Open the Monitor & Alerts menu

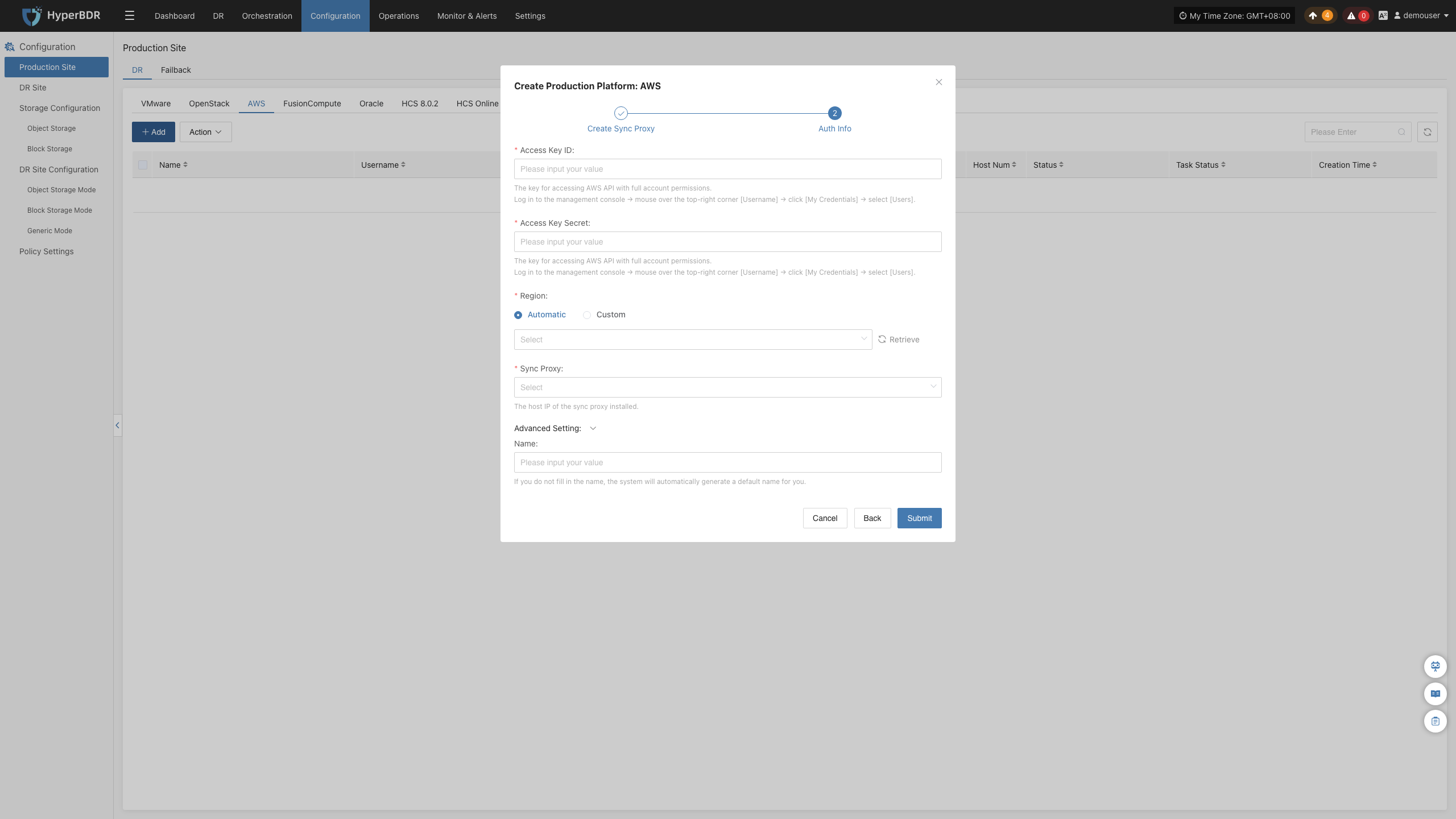467,16
